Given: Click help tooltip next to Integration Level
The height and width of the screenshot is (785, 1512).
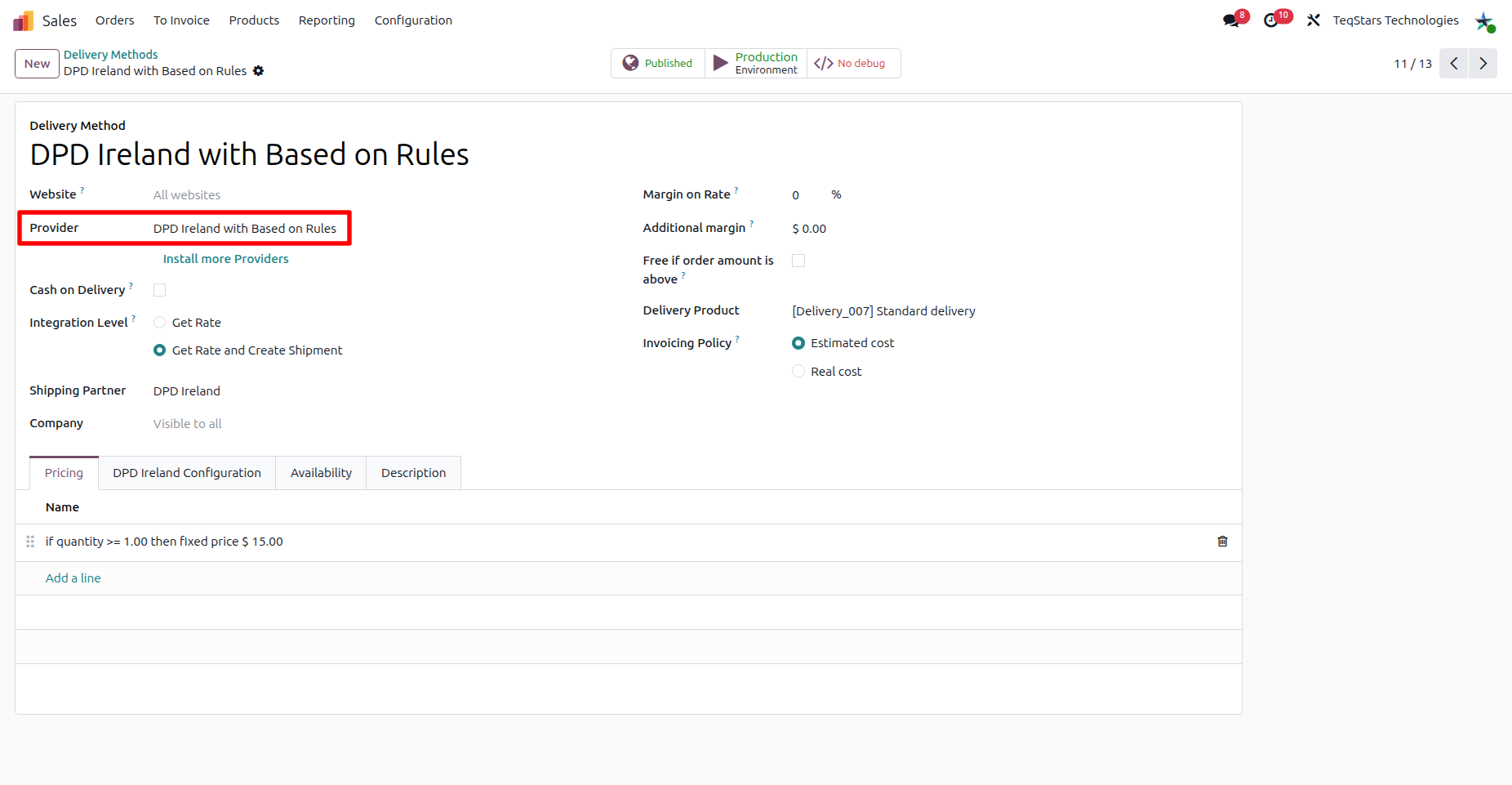Looking at the screenshot, I should coord(134,319).
